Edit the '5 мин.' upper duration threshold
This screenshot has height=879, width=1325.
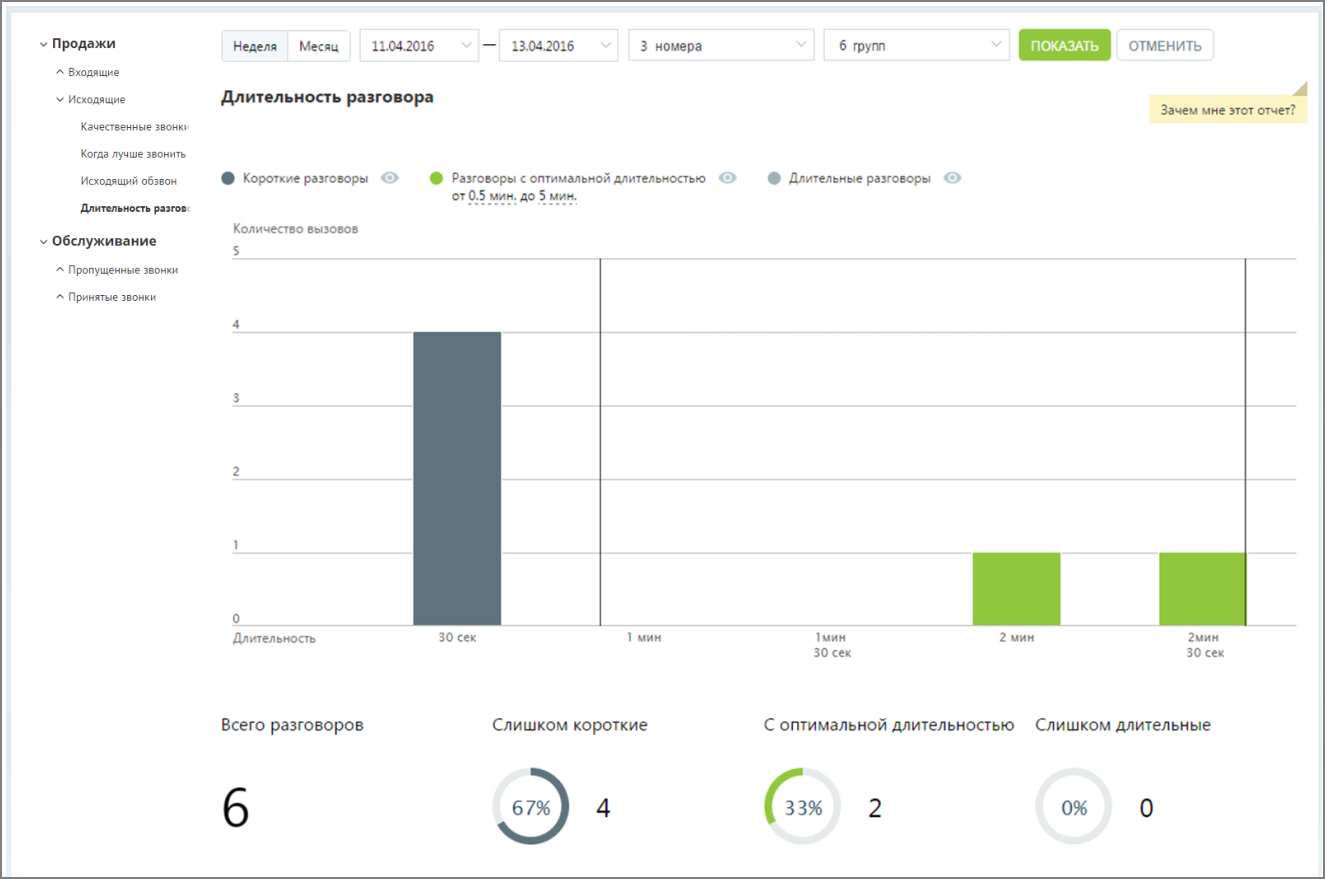[558, 196]
